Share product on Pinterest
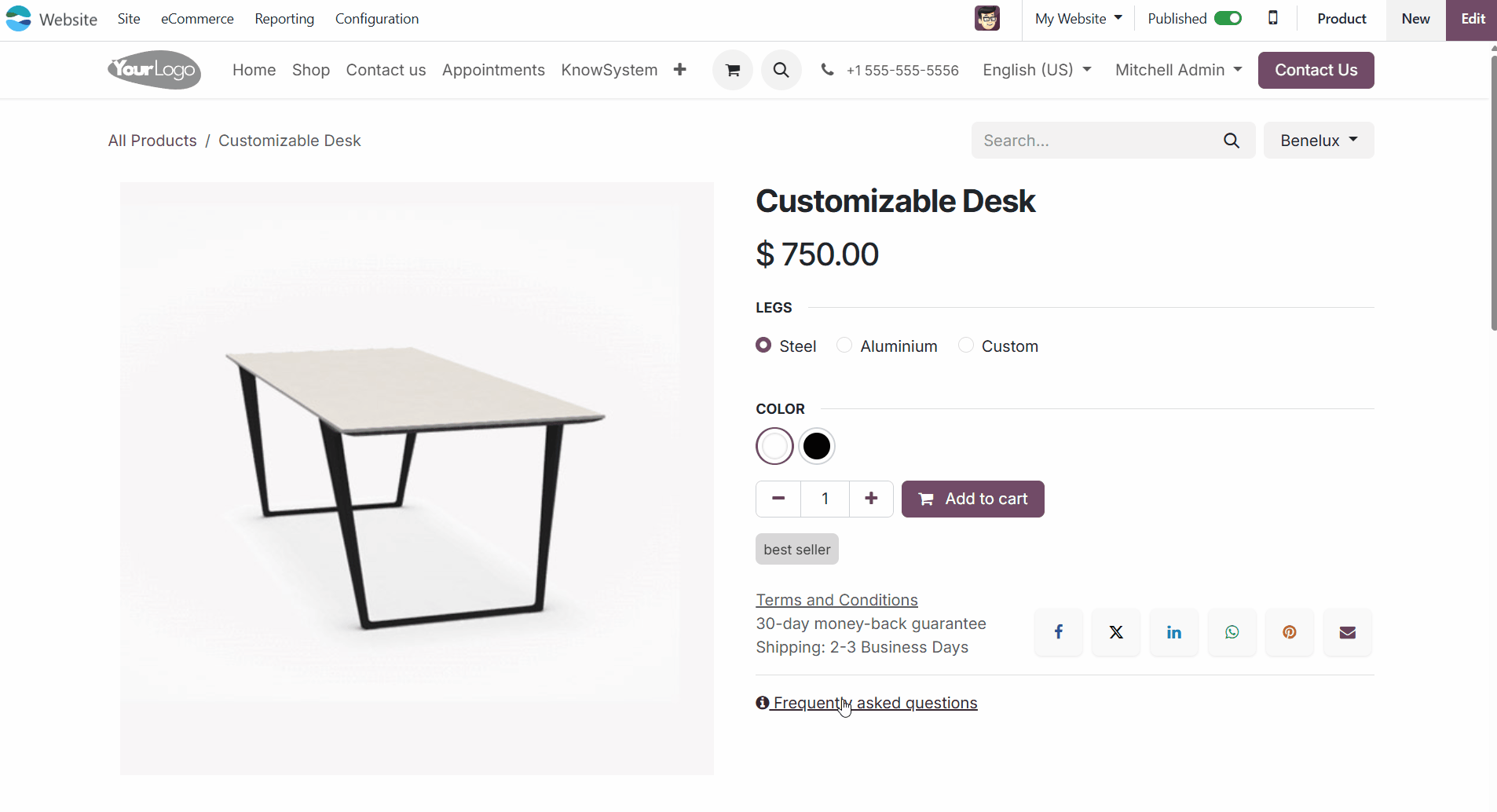The height and width of the screenshot is (812, 1497). pos(1289,632)
